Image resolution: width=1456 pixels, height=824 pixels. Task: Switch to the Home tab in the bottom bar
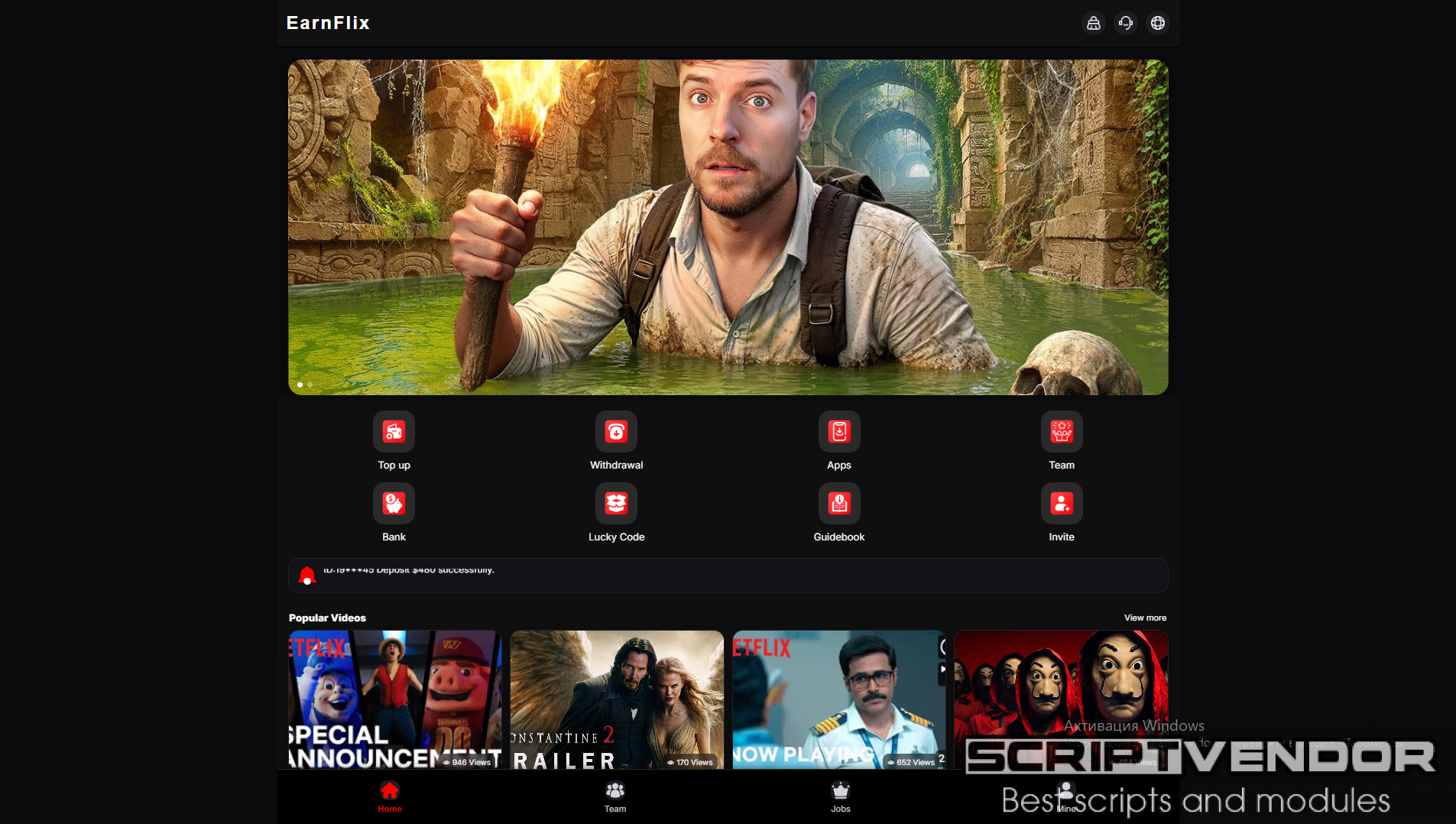(390, 796)
